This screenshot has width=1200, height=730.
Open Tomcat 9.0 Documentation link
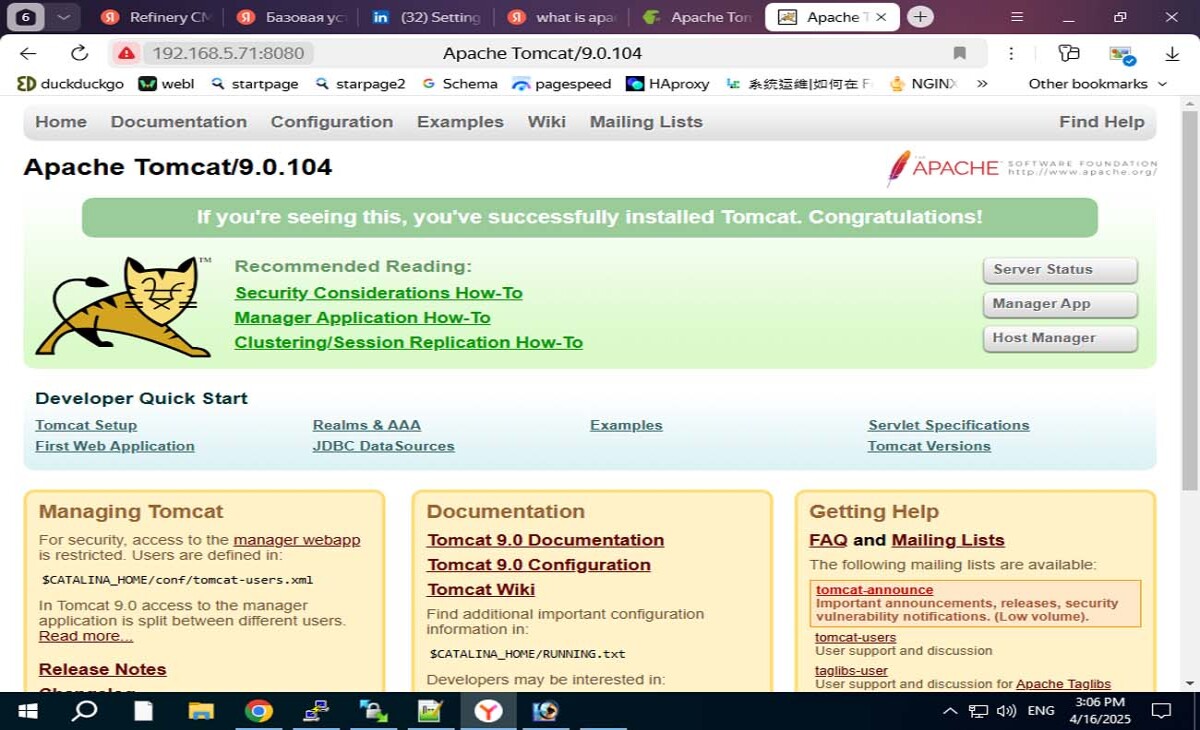pos(546,540)
